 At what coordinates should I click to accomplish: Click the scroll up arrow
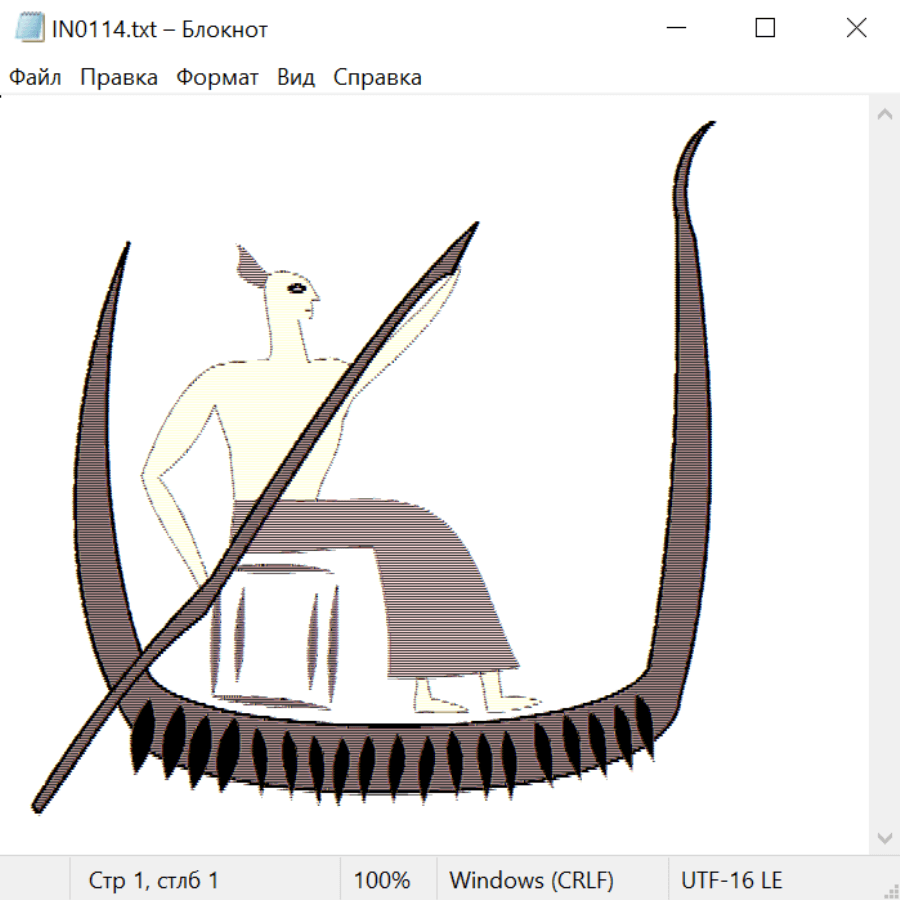tap(884, 115)
